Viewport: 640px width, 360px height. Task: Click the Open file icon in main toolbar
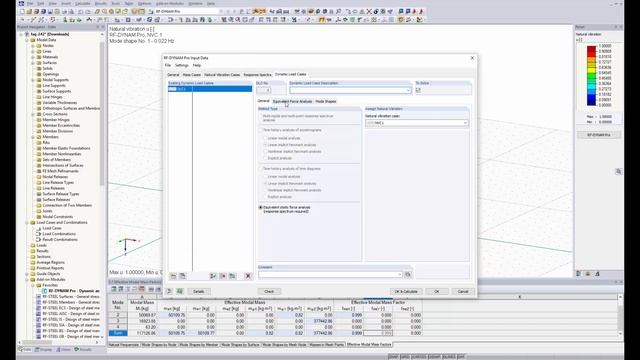[29, 12]
